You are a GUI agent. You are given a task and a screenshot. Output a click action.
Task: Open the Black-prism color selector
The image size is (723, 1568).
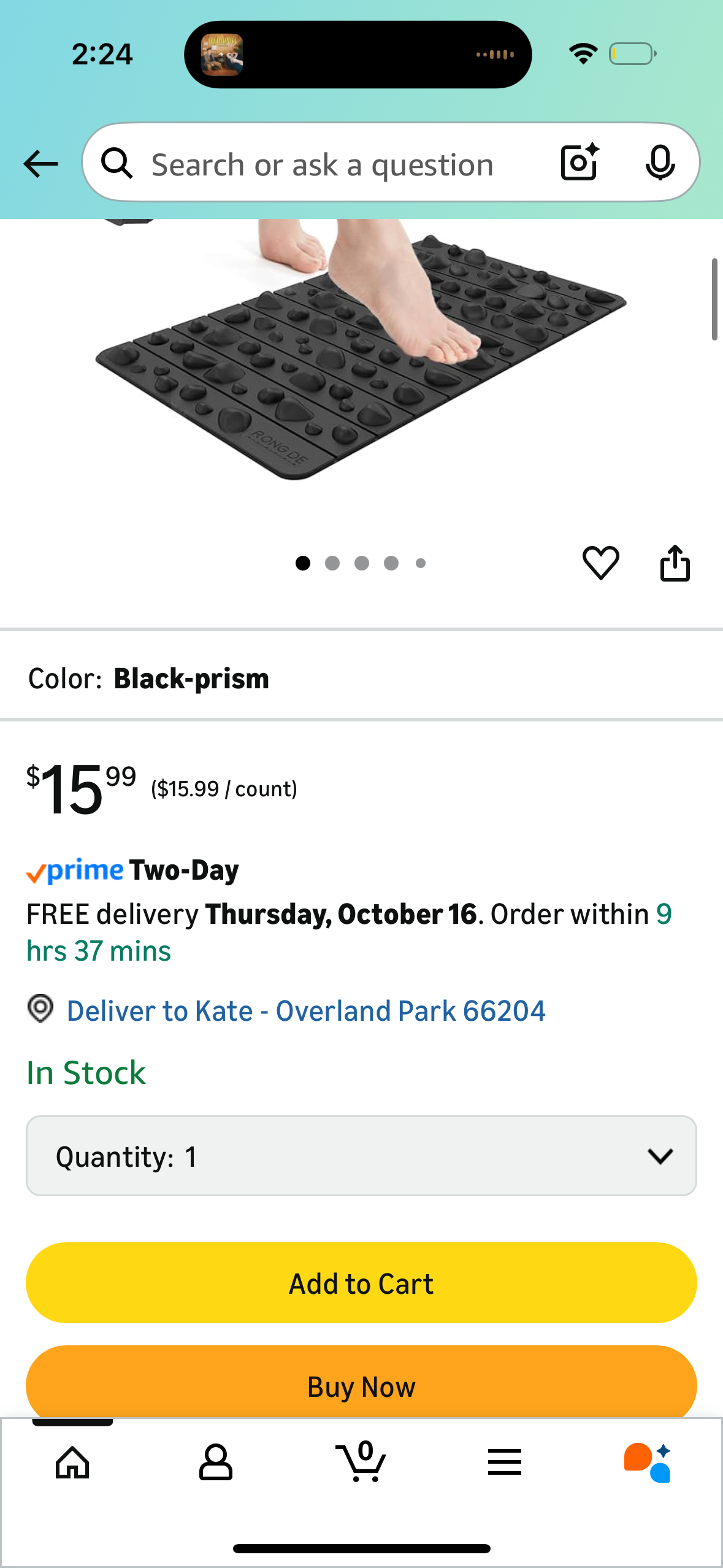pos(191,678)
